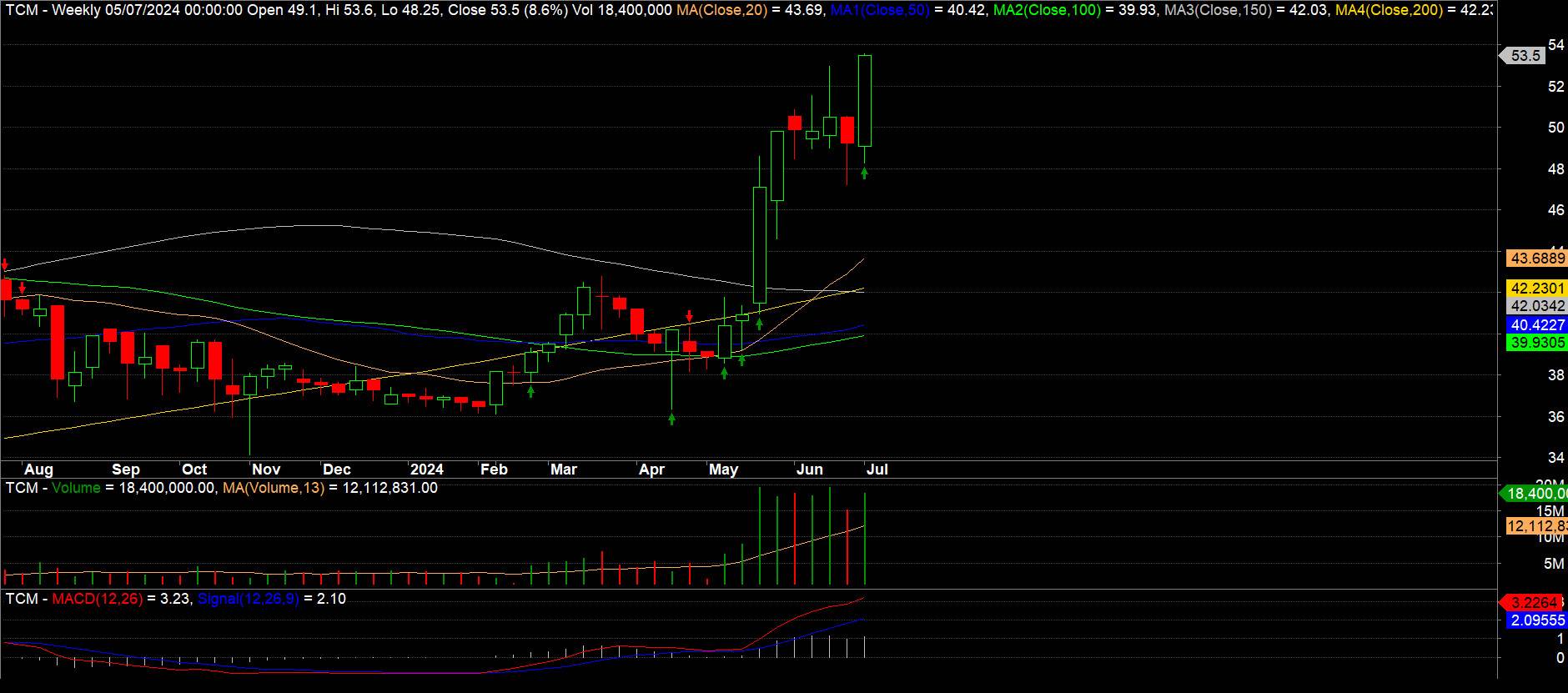Viewport: 1568px width, 693px height.
Task: Click the 36 price axis label
Action: (1555, 417)
